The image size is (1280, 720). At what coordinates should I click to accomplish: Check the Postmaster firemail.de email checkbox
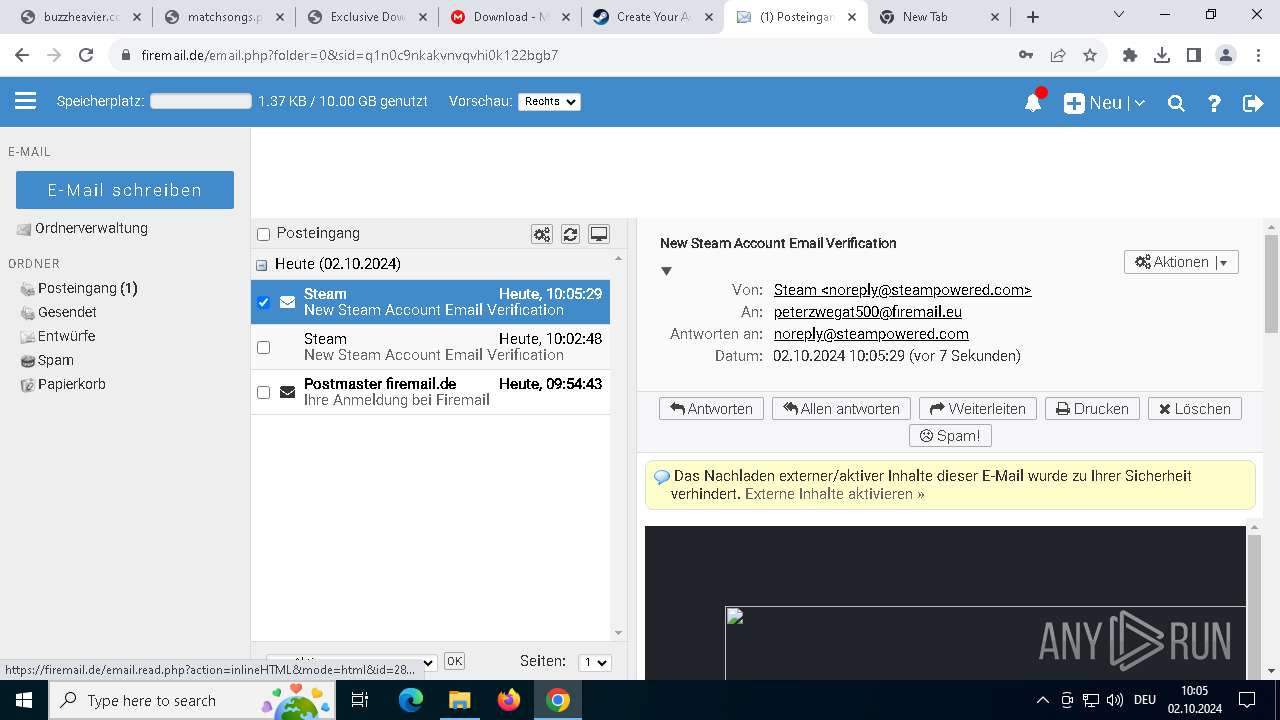(x=264, y=392)
